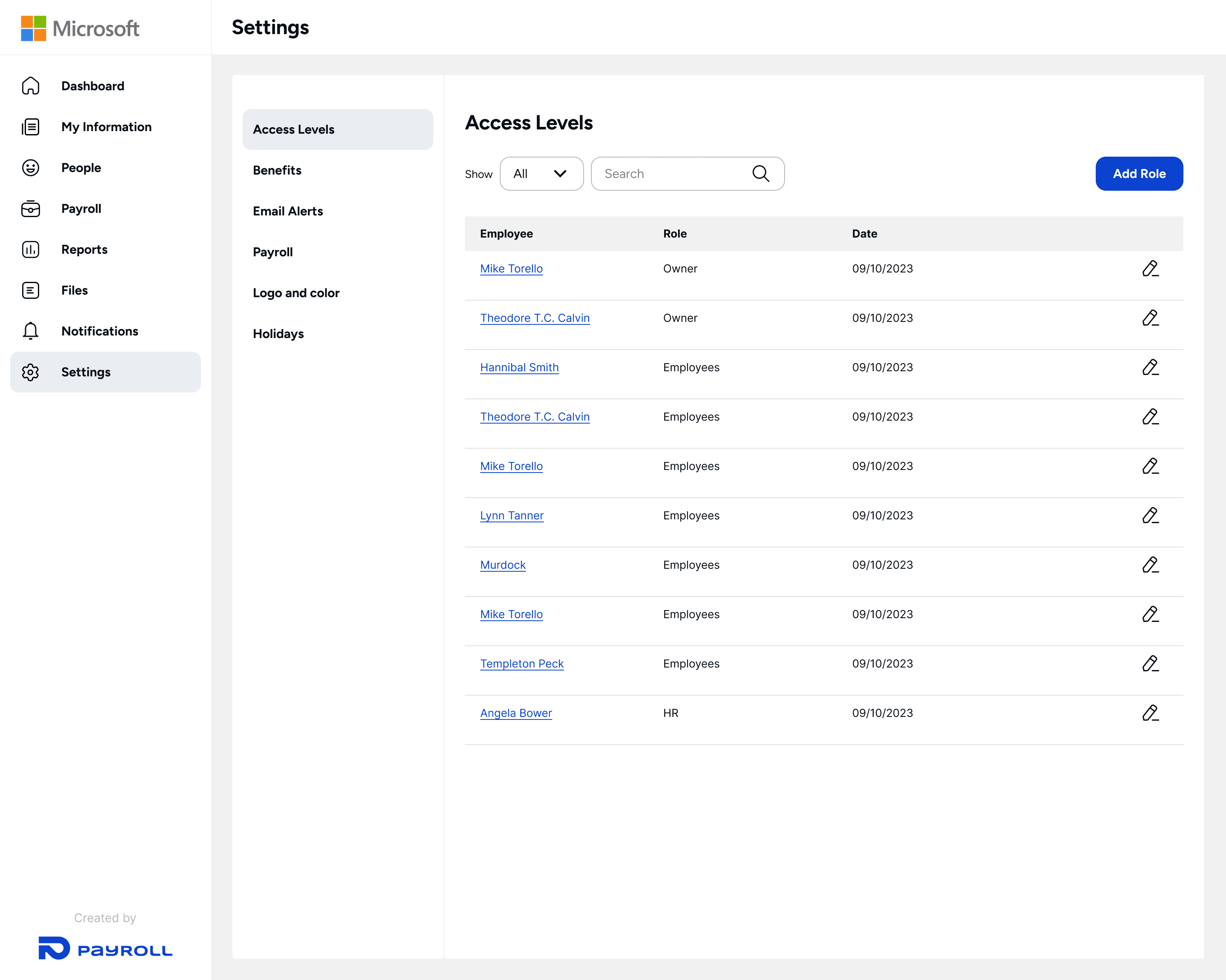Click edit pencil for Angela Bower
The height and width of the screenshot is (980, 1226).
point(1150,713)
